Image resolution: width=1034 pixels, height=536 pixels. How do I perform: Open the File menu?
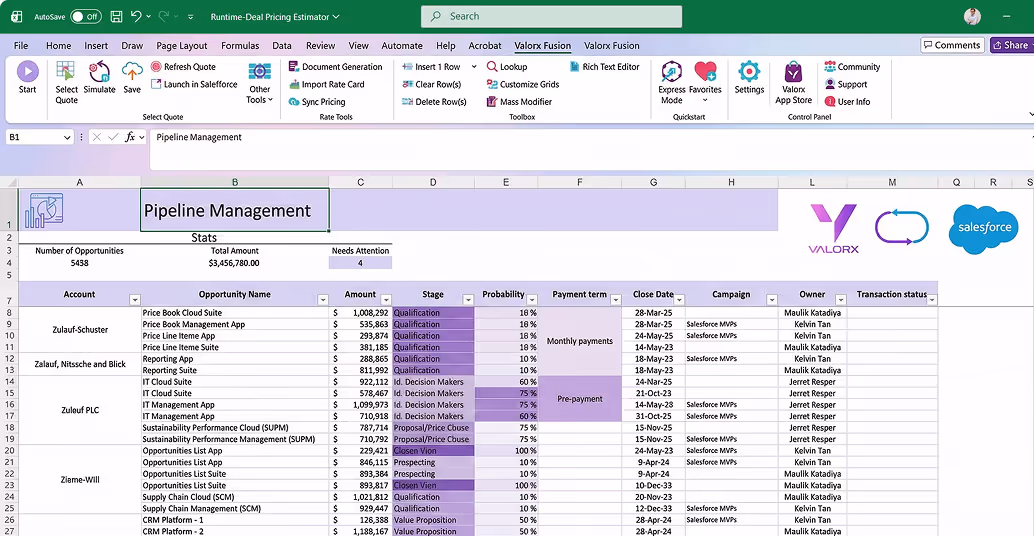pyautogui.click(x=21, y=45)
